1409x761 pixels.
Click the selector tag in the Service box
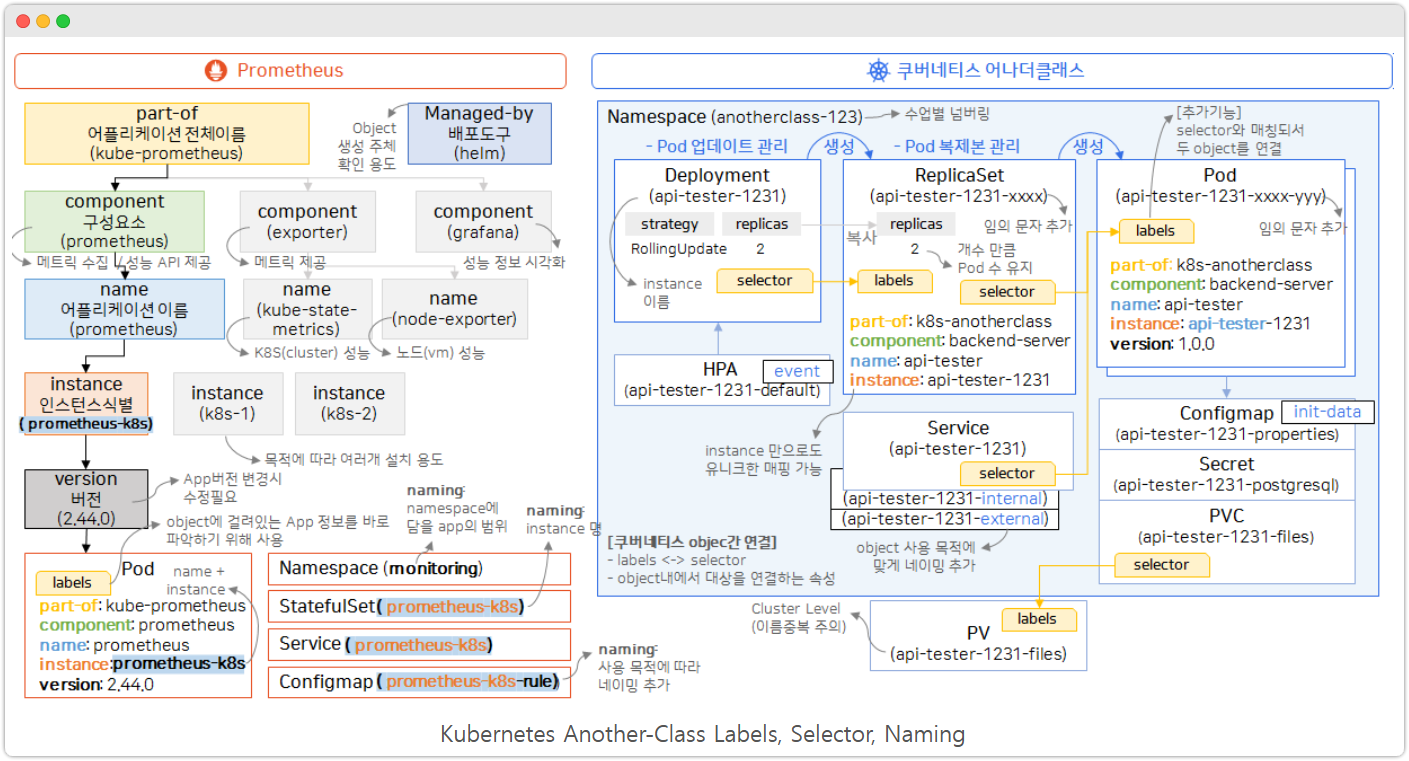coord(1007,473)
